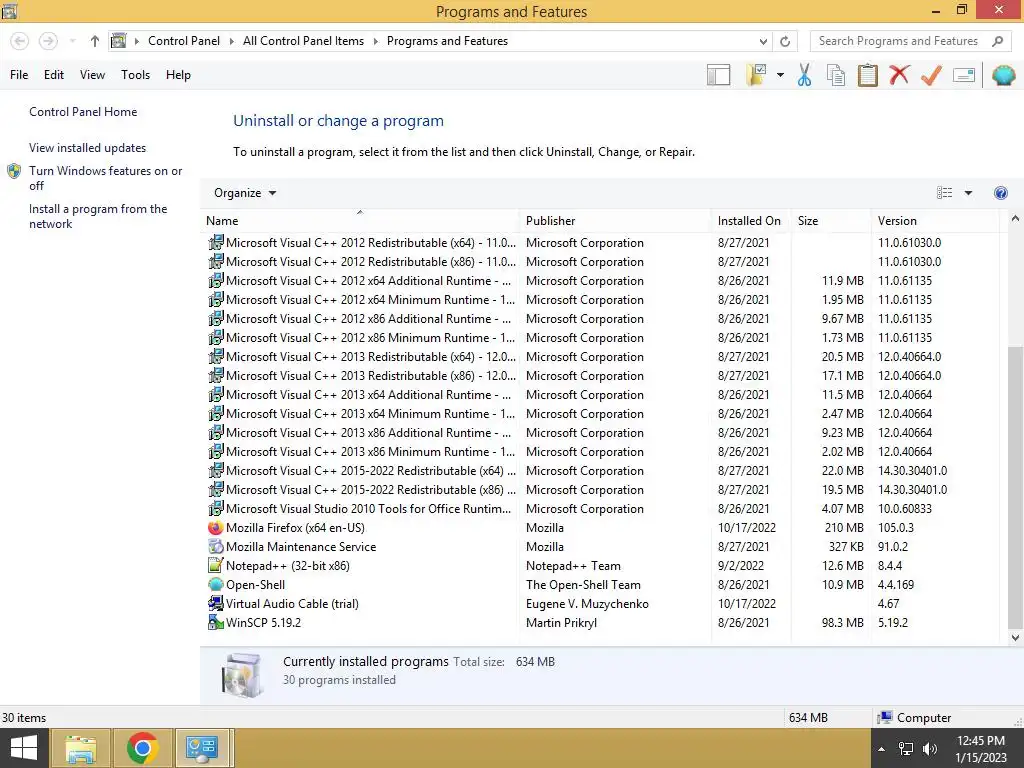Expand the breadcrumb arrow after Control Panel
Screen dimensions: 1024x768
(x=231, y=41)
